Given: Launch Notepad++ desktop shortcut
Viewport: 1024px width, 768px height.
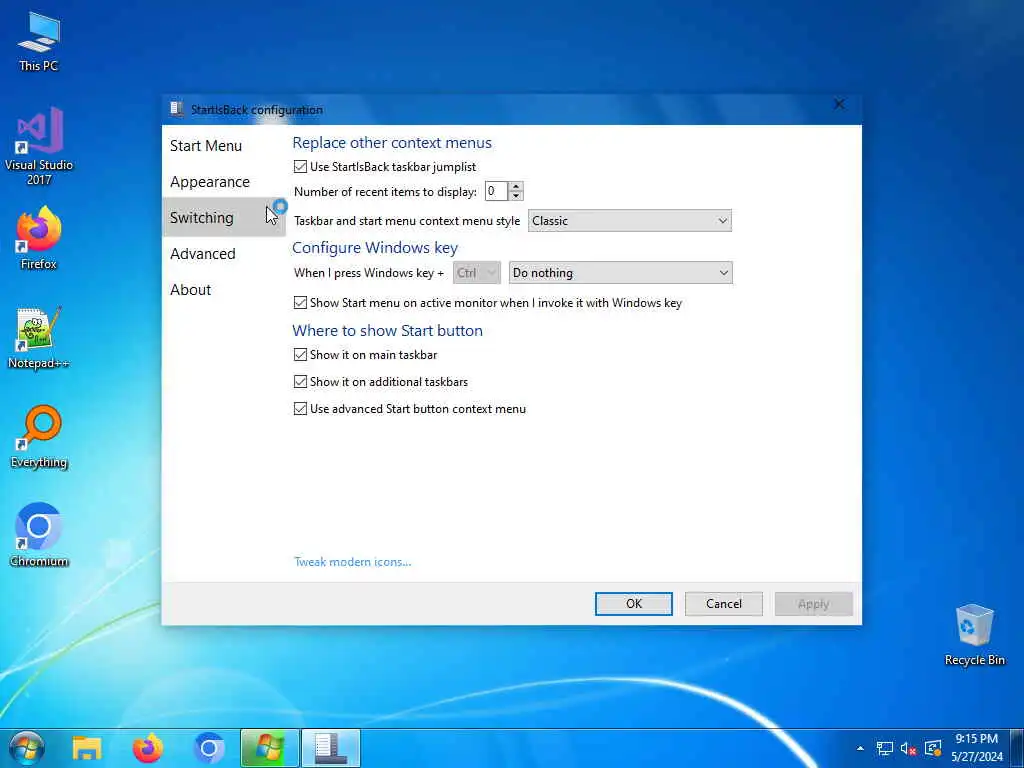Looking at the screenshot, I should coord(39,338).
